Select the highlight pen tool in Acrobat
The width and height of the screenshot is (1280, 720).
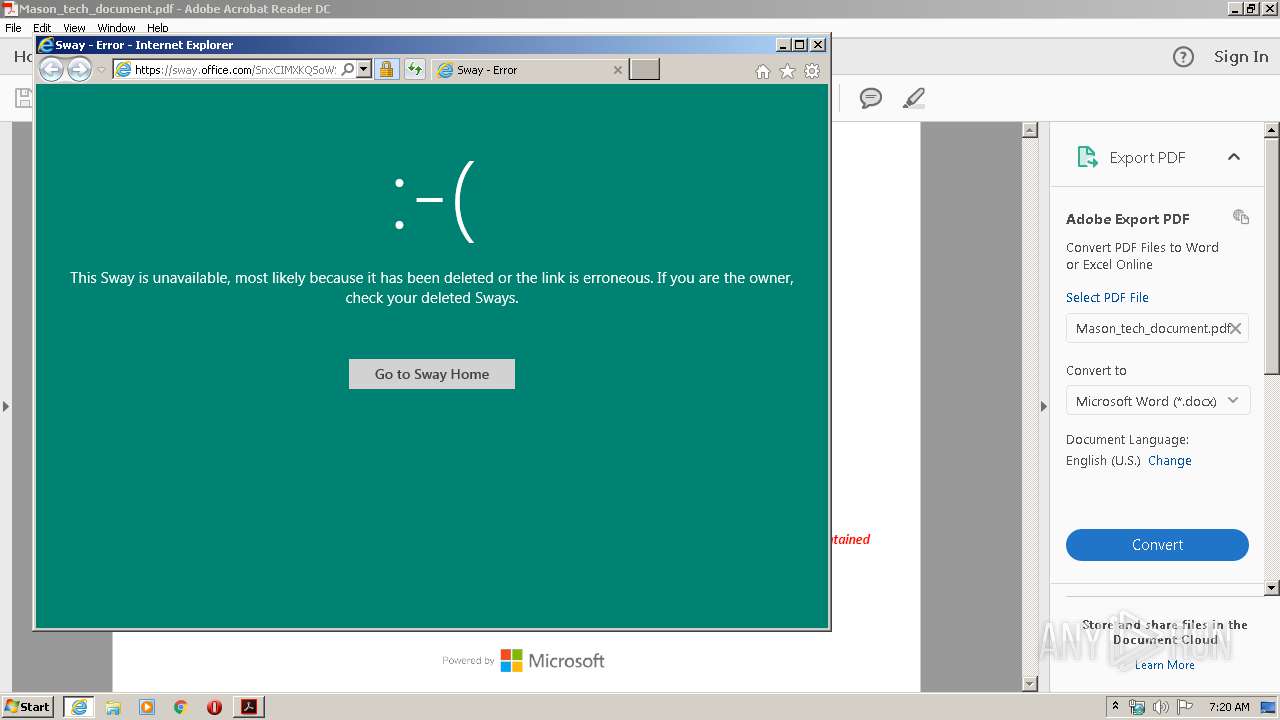pos(913,98)
